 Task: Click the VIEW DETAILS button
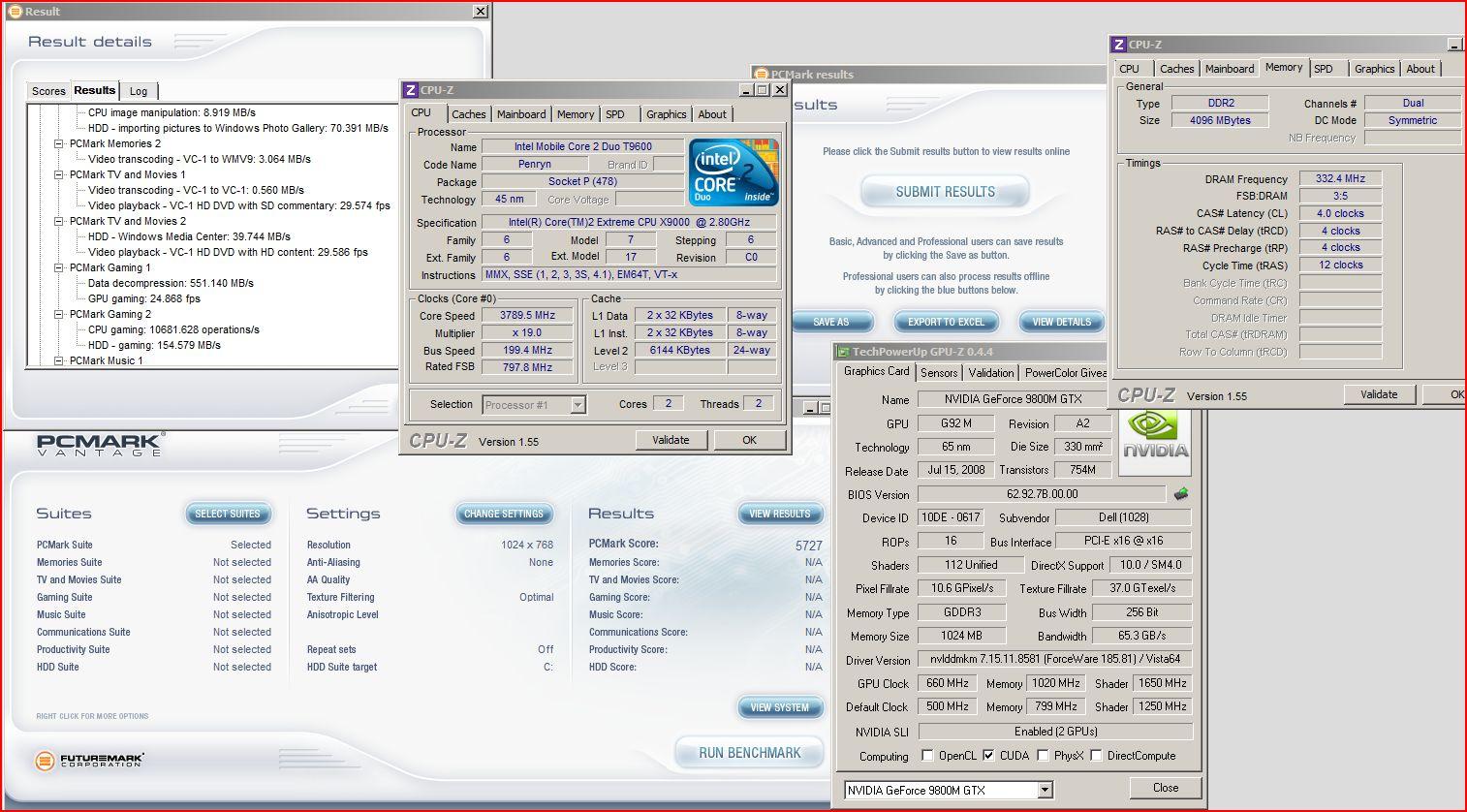[1061, 322]
